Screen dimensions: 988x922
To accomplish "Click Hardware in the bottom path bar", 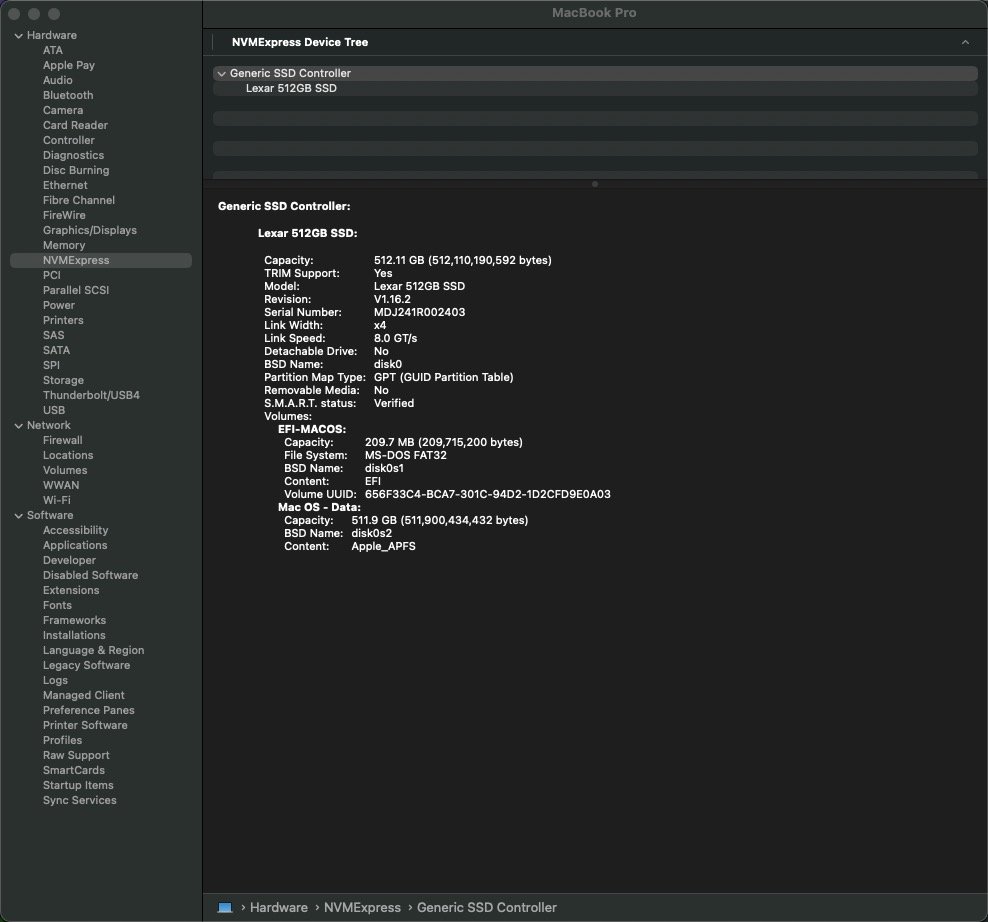I will pyautogui.click(x=279, y=908).
